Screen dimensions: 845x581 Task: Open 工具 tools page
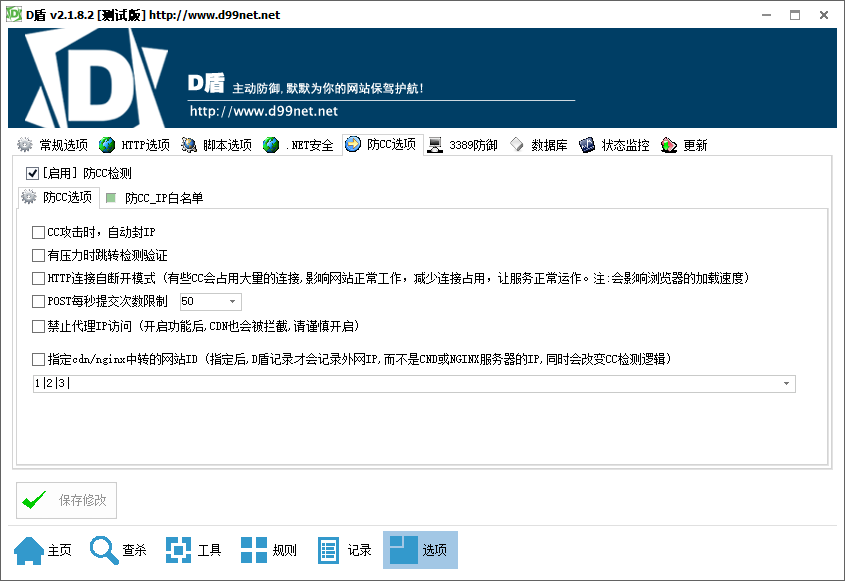[194, 550]
